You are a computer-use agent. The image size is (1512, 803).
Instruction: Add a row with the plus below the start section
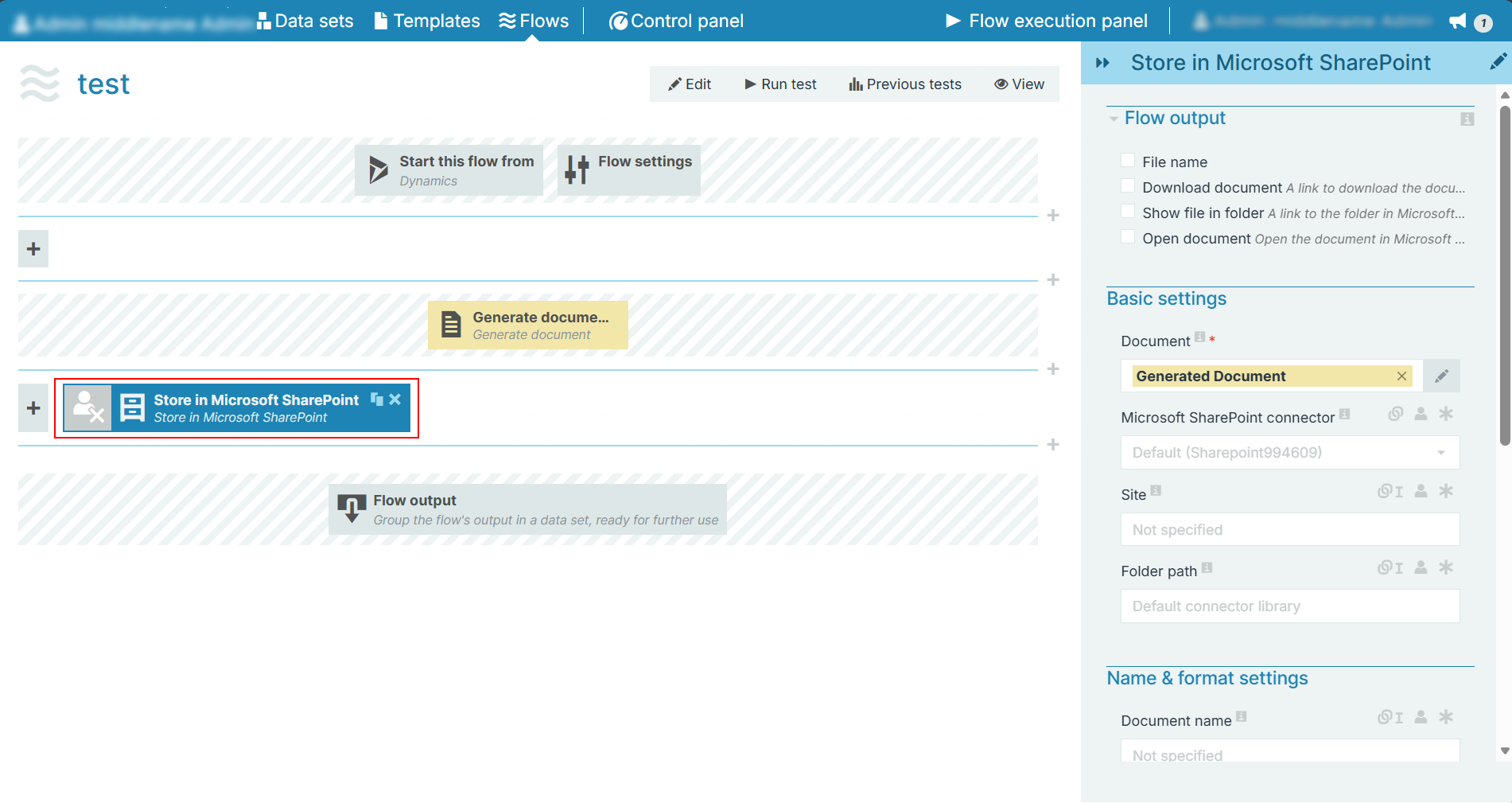coord(1053,216)
